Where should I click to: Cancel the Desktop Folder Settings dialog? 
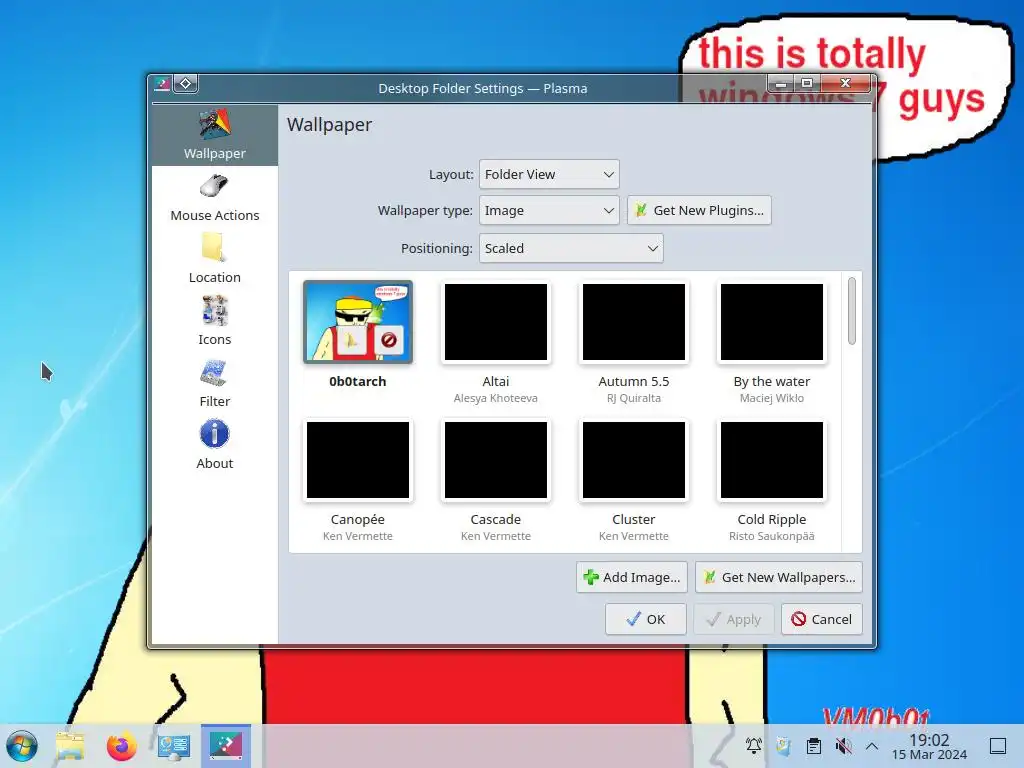(822, 619)
